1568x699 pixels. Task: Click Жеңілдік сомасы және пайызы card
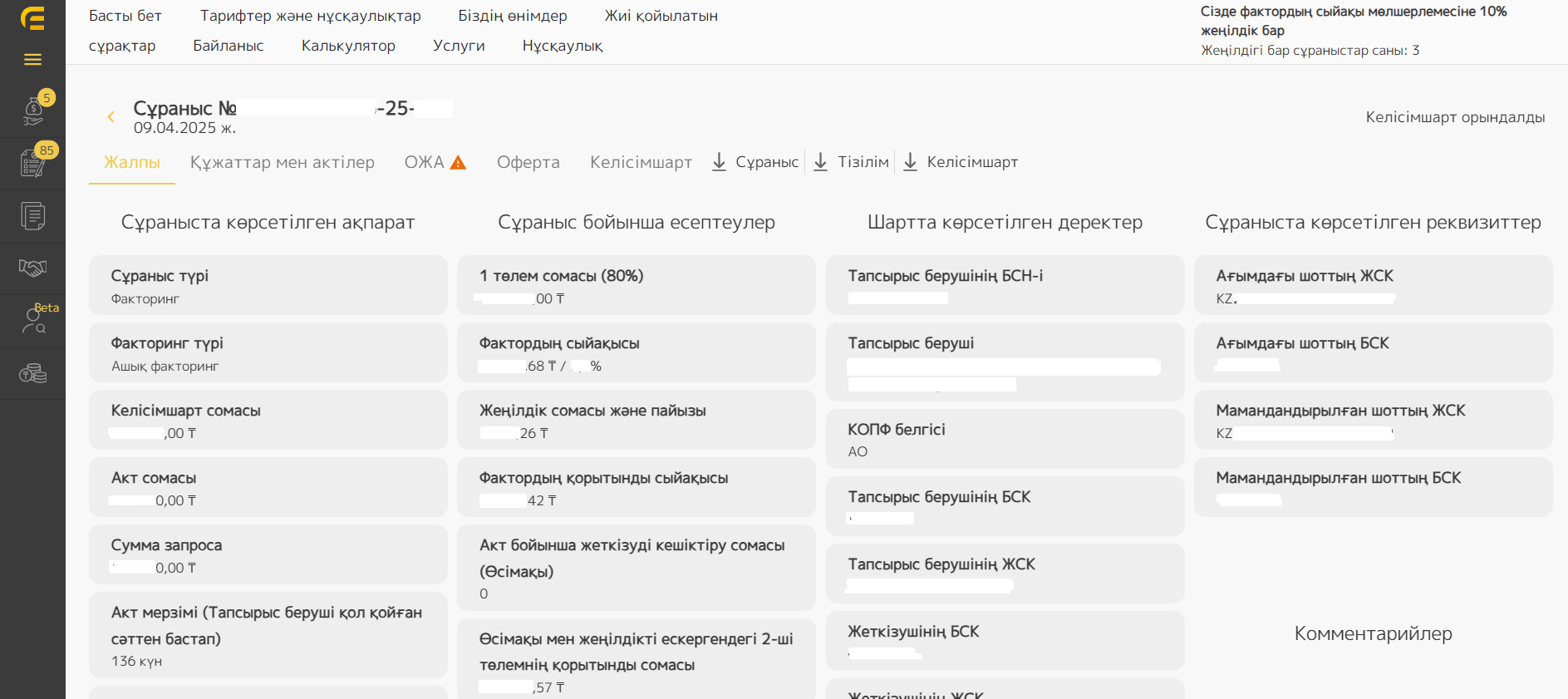click(637, 420)
